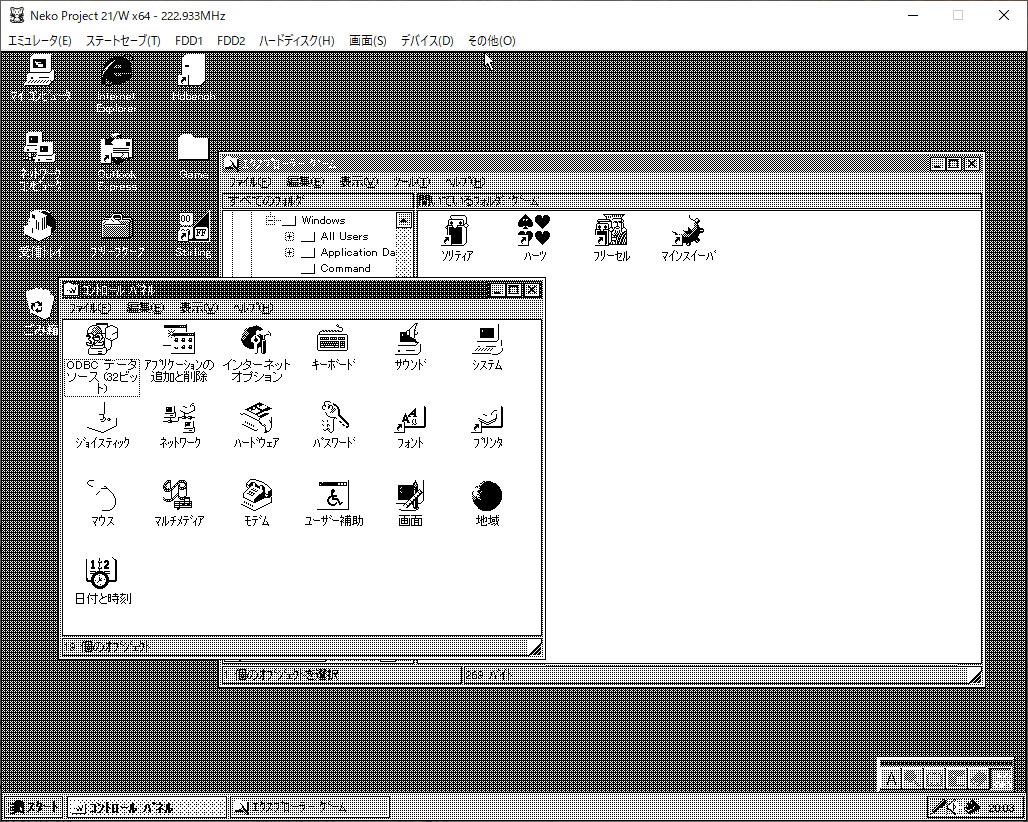This screenshot has height=822, width=1028.
Task: Select the Hdbench desktop shortcut
Action: [x=193, y=78]
